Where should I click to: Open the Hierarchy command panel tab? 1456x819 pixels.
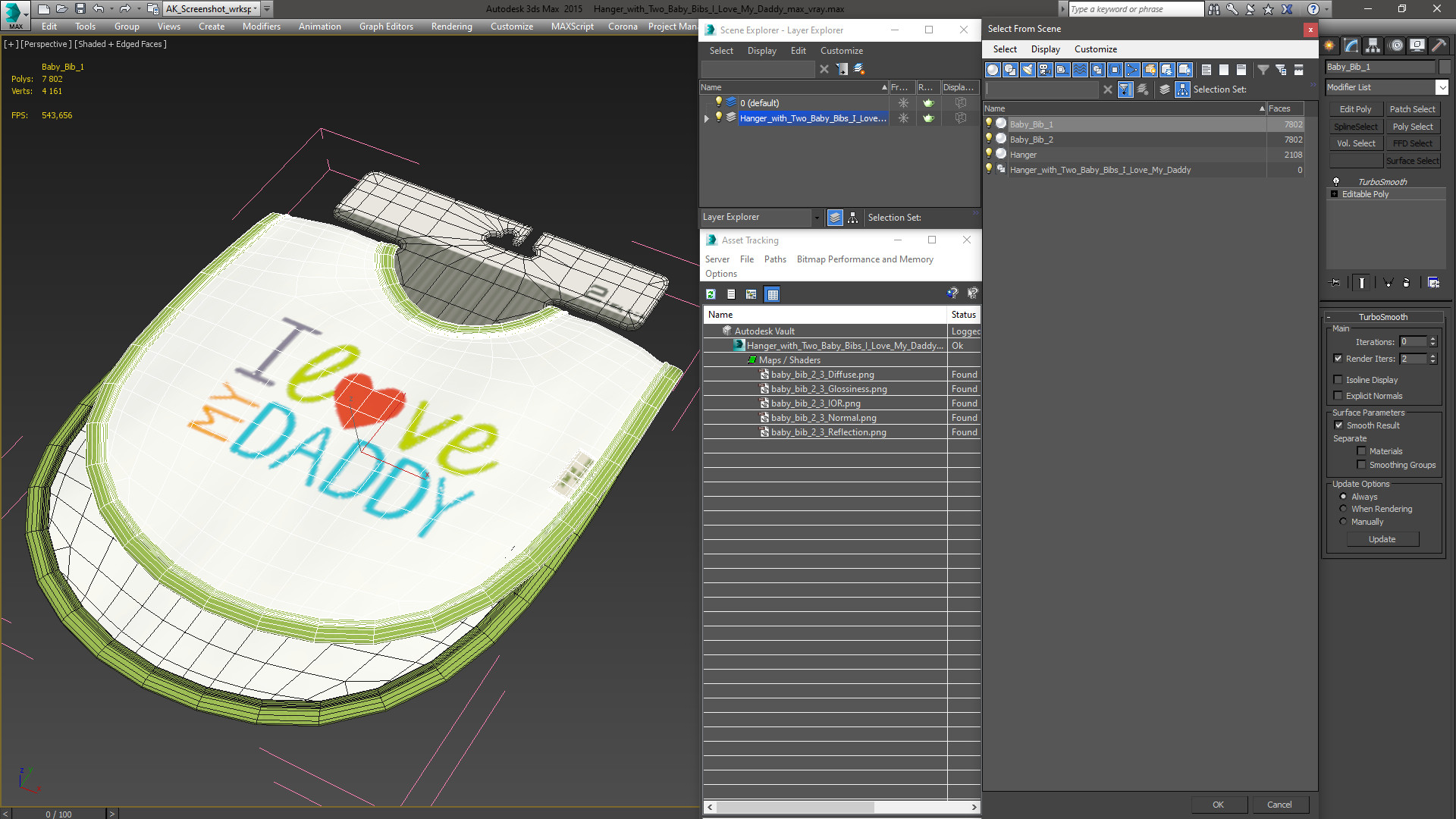[x=1373, y=45]
